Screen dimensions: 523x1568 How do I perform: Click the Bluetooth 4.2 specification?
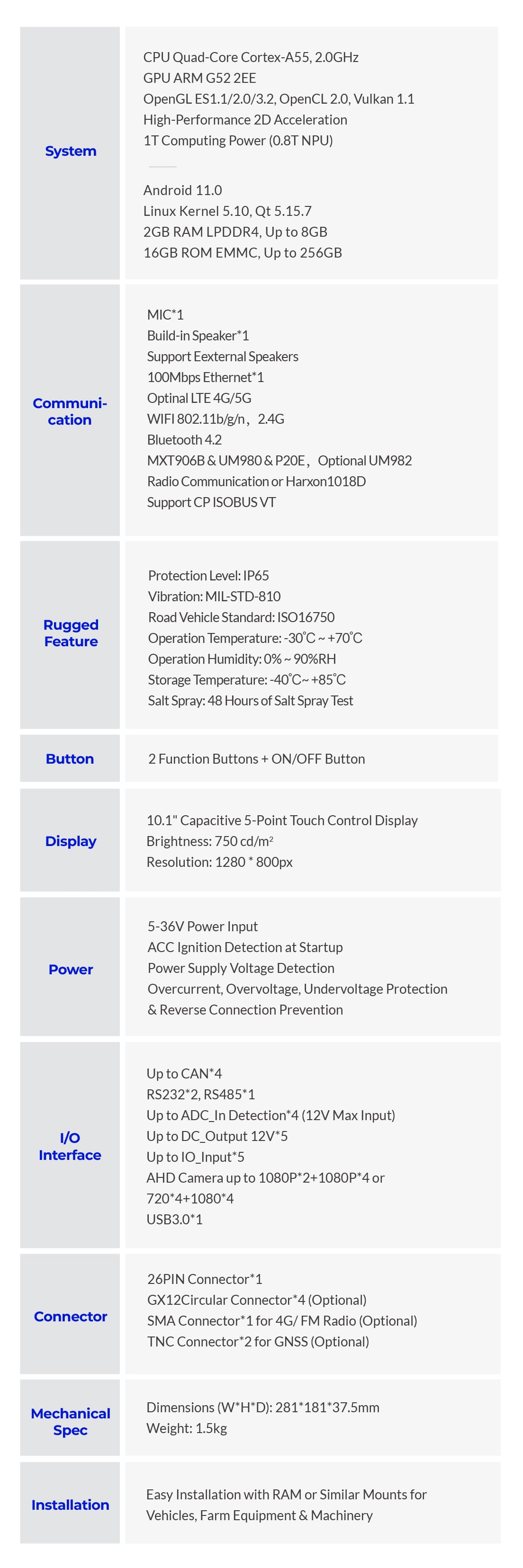coord(184,439)
